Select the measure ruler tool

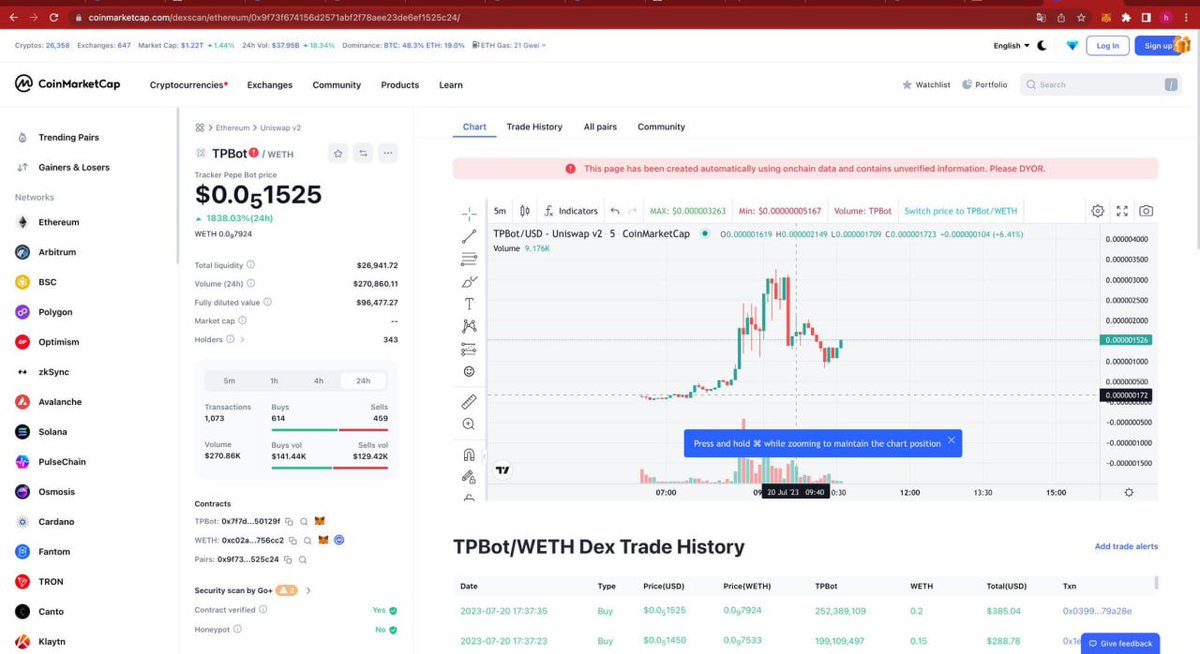pos(468,401)
